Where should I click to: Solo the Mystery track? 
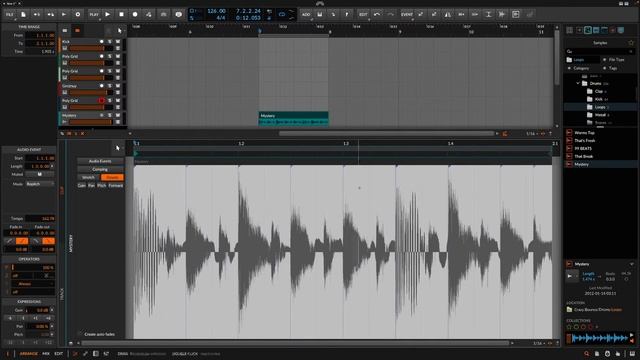(x=109, y=116)
